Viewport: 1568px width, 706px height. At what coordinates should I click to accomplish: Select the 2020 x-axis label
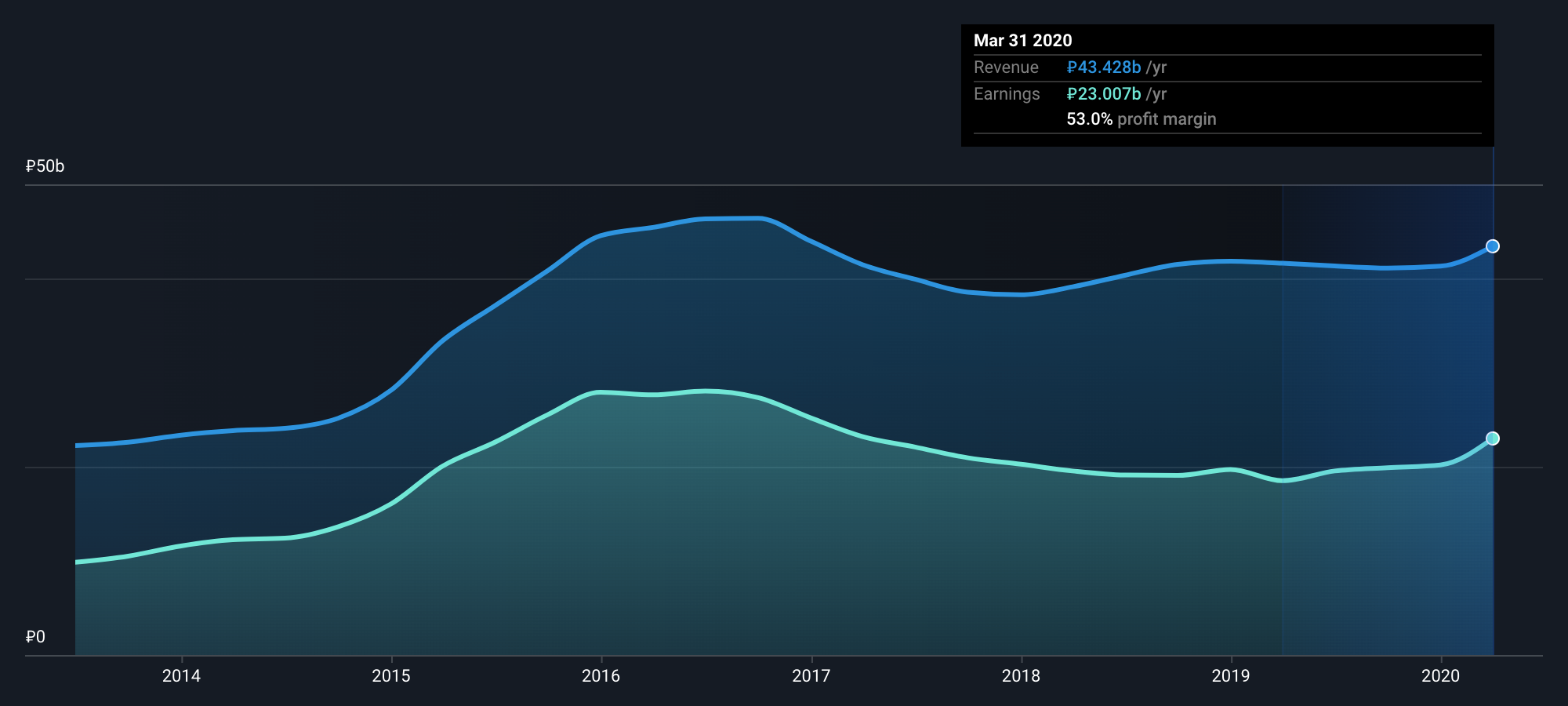1441,675
